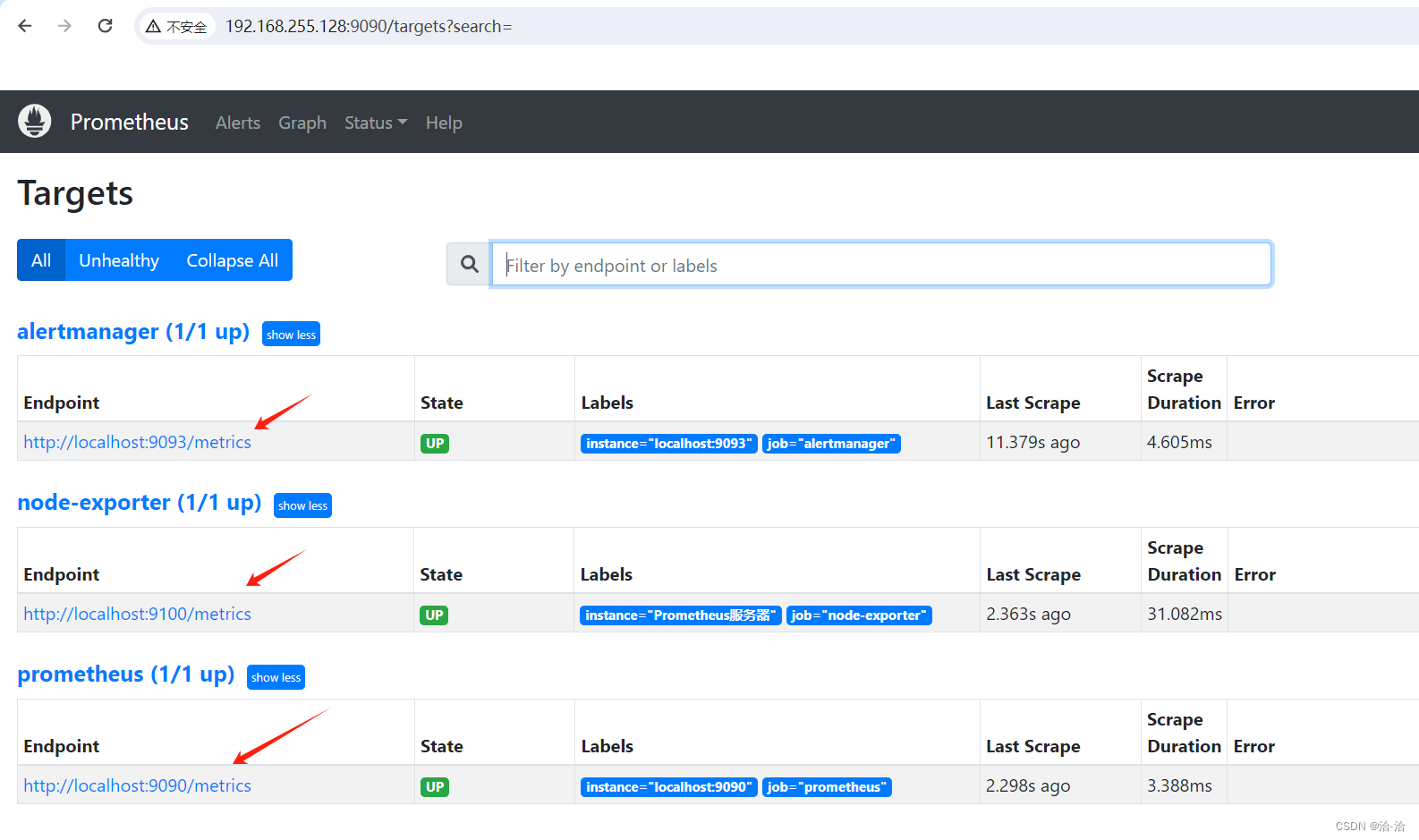Click the 11.379s ago last scrape
Viewport: 1419px width, 840px height.
click(x=1032, y=442)
